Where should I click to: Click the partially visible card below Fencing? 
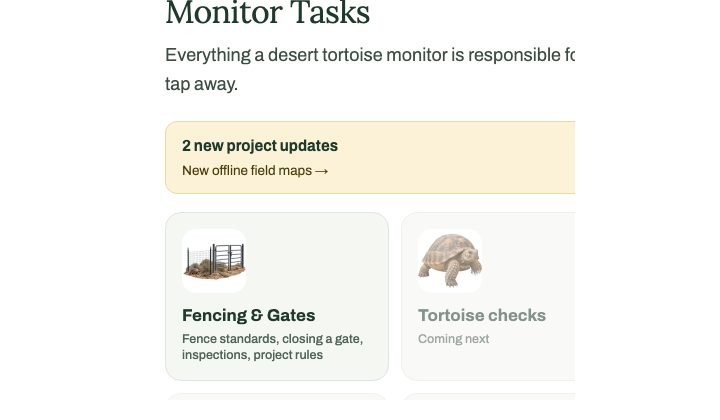(x=277, y=396)
